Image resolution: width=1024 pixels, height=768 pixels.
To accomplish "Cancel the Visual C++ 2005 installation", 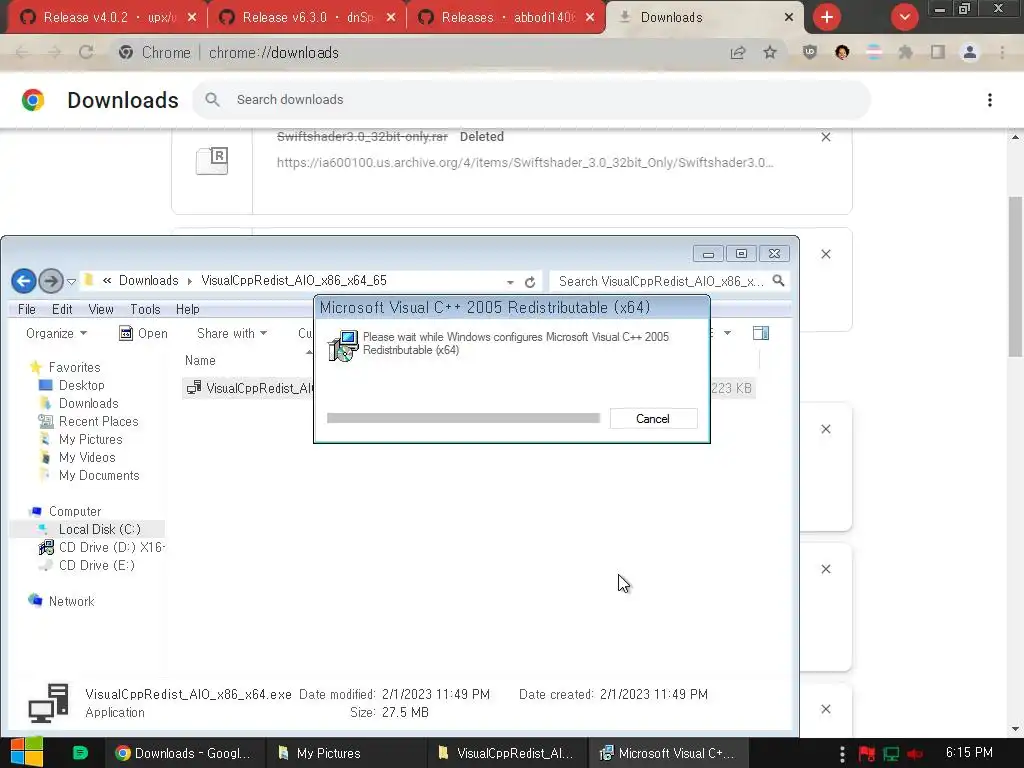I will (x=653, y=419).
